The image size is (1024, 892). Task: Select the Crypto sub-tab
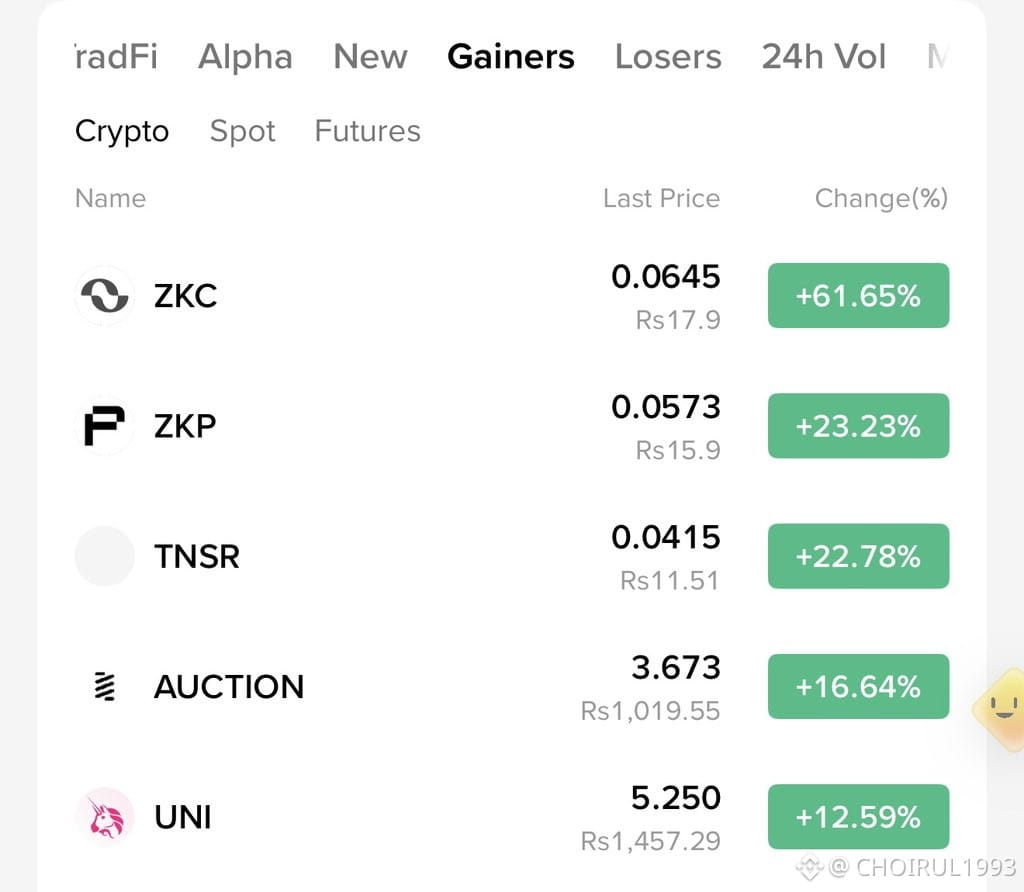click(122, 131)
